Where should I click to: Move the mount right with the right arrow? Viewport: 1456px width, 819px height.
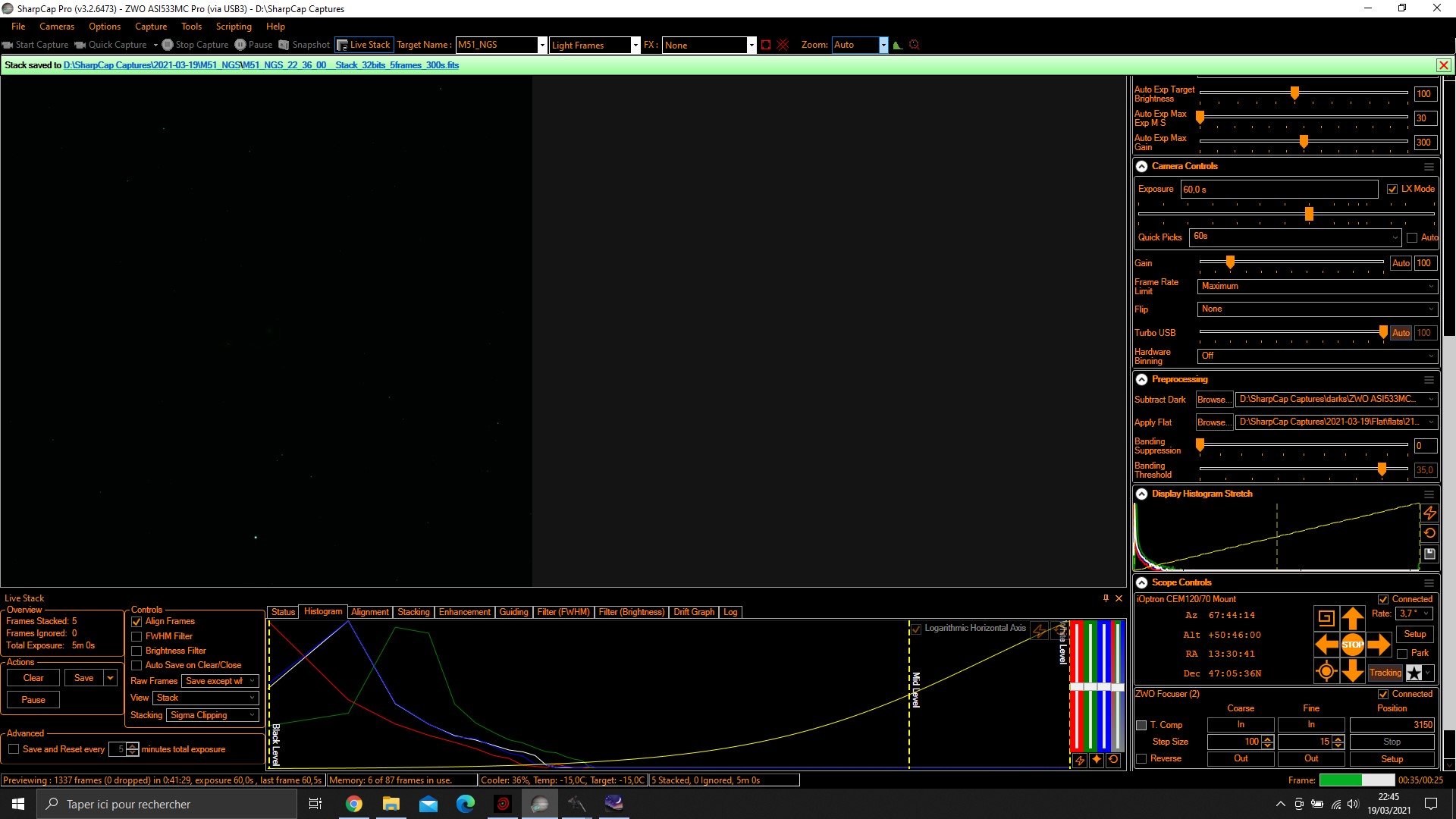click(x=1379, y=645)
